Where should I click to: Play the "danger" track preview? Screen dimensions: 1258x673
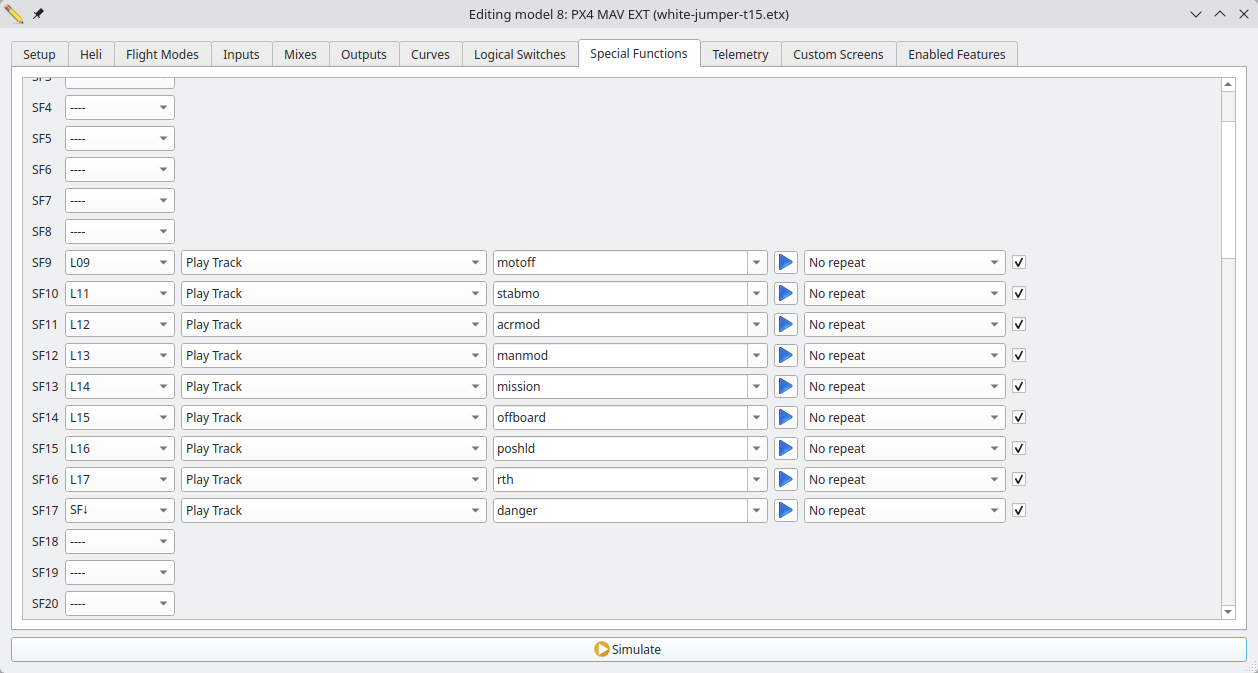[785, 510]
